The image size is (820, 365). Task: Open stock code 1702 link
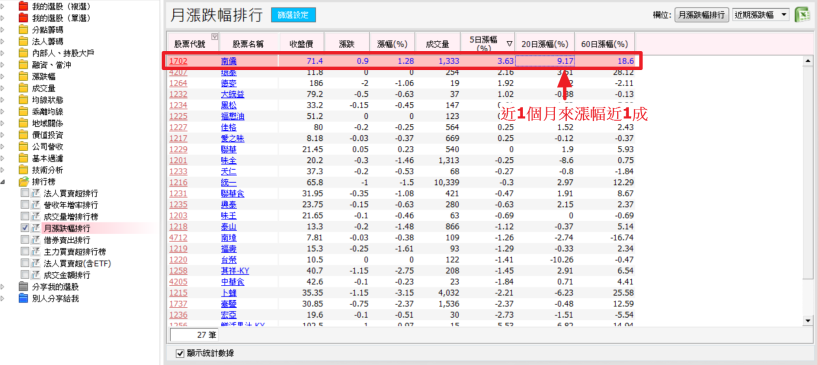[x=178, y=61]
